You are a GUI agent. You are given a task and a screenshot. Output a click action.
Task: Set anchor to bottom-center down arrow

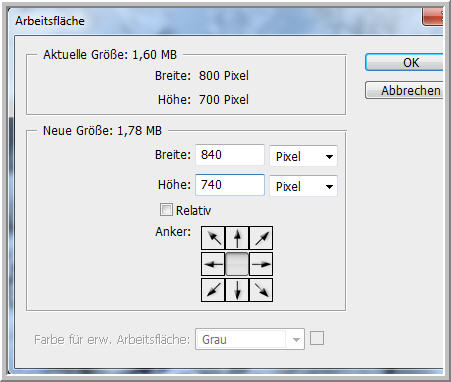click(237, 290)
